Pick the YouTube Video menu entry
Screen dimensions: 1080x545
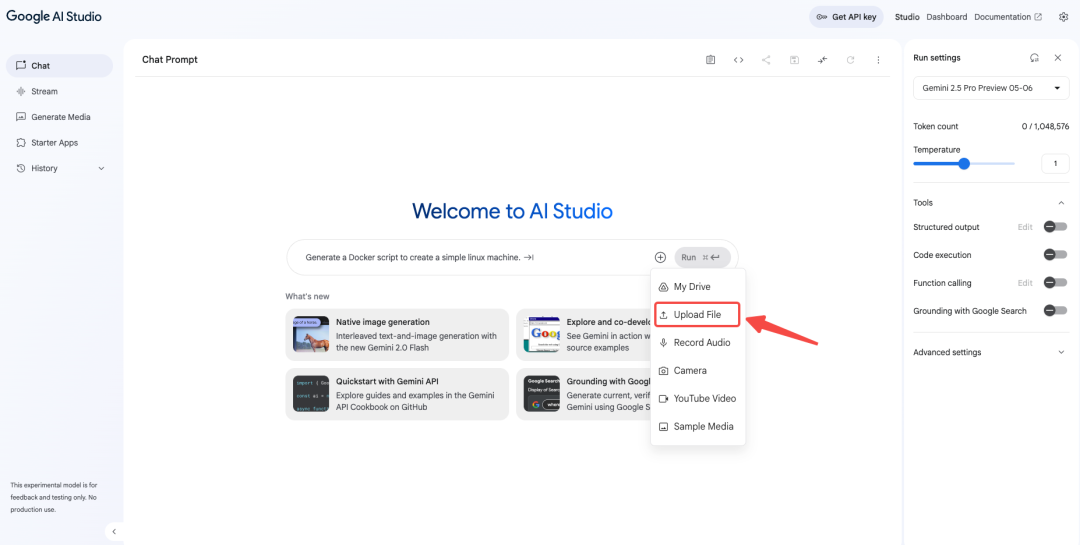pyautogui.click(x=698, y=399)
